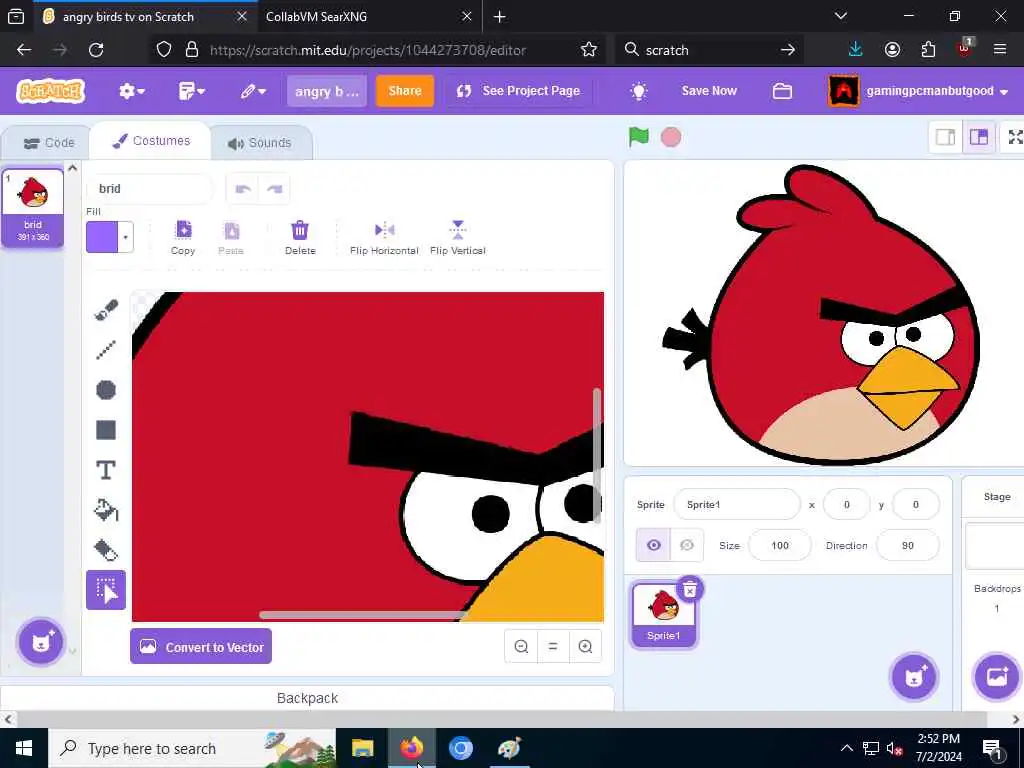Image resolution: width=1024 pixels, height=768 pixels.
Task: Start the project with the green flag
Action: click(639, 137)
